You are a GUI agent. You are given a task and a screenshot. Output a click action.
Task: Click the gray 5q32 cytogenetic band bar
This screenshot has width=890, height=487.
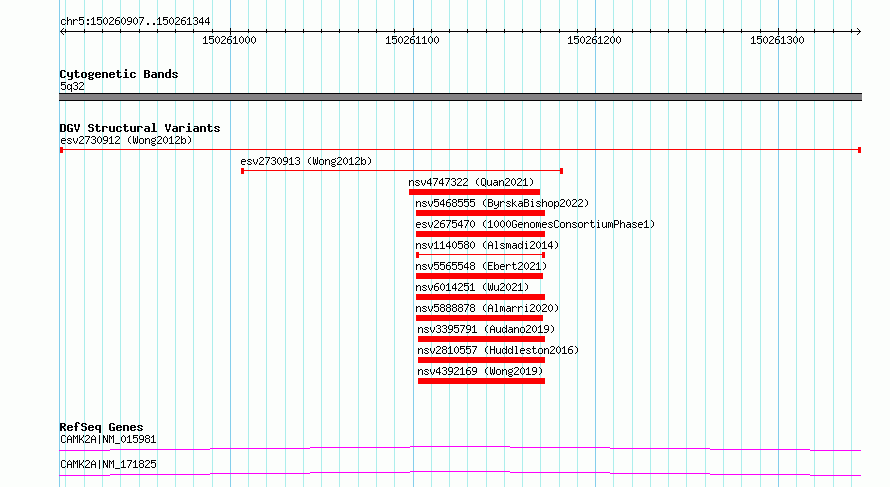point(460,97)
